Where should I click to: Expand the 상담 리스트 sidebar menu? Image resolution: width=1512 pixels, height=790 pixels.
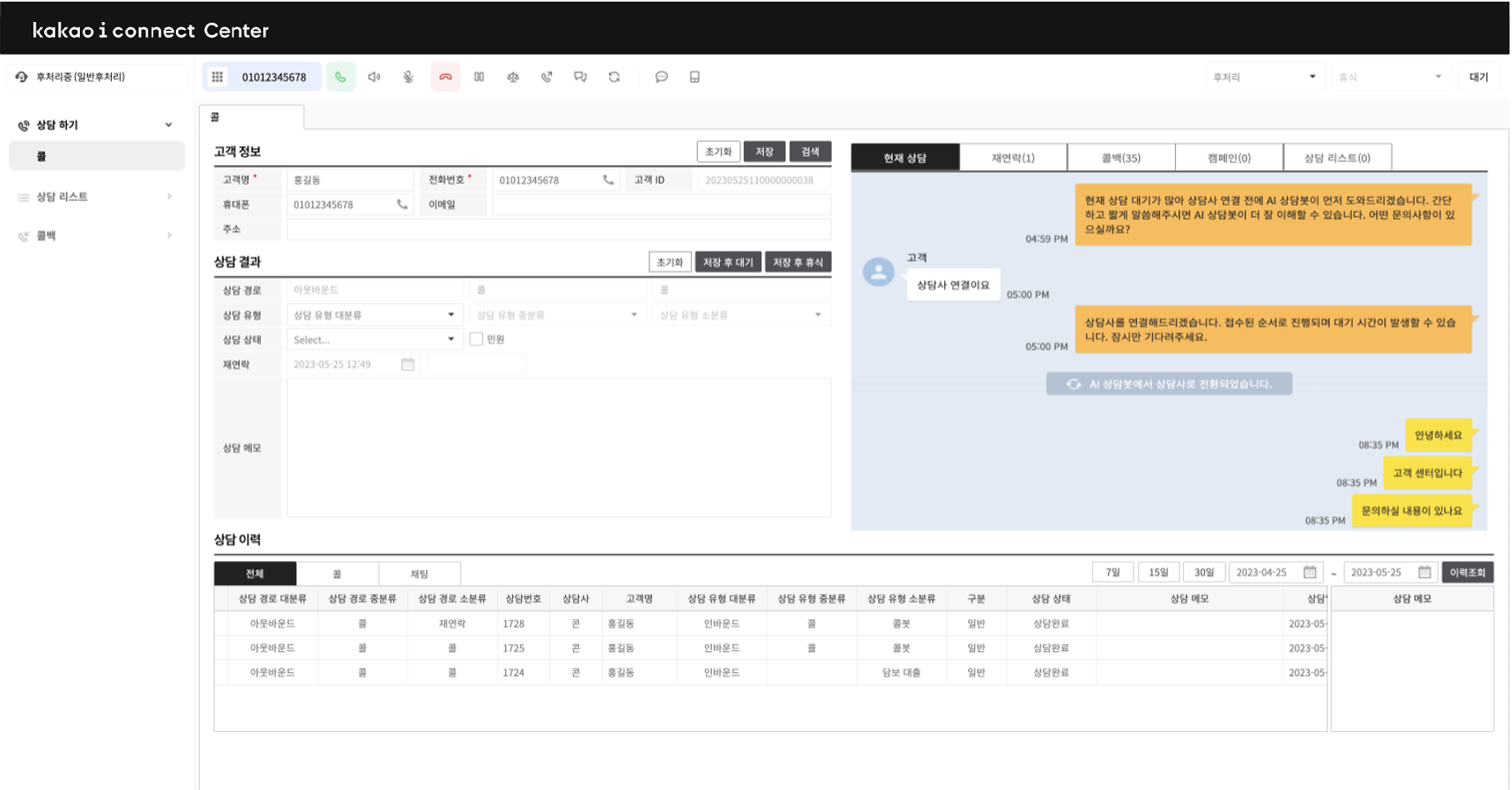pyautogui.click(x=169, y=197)
